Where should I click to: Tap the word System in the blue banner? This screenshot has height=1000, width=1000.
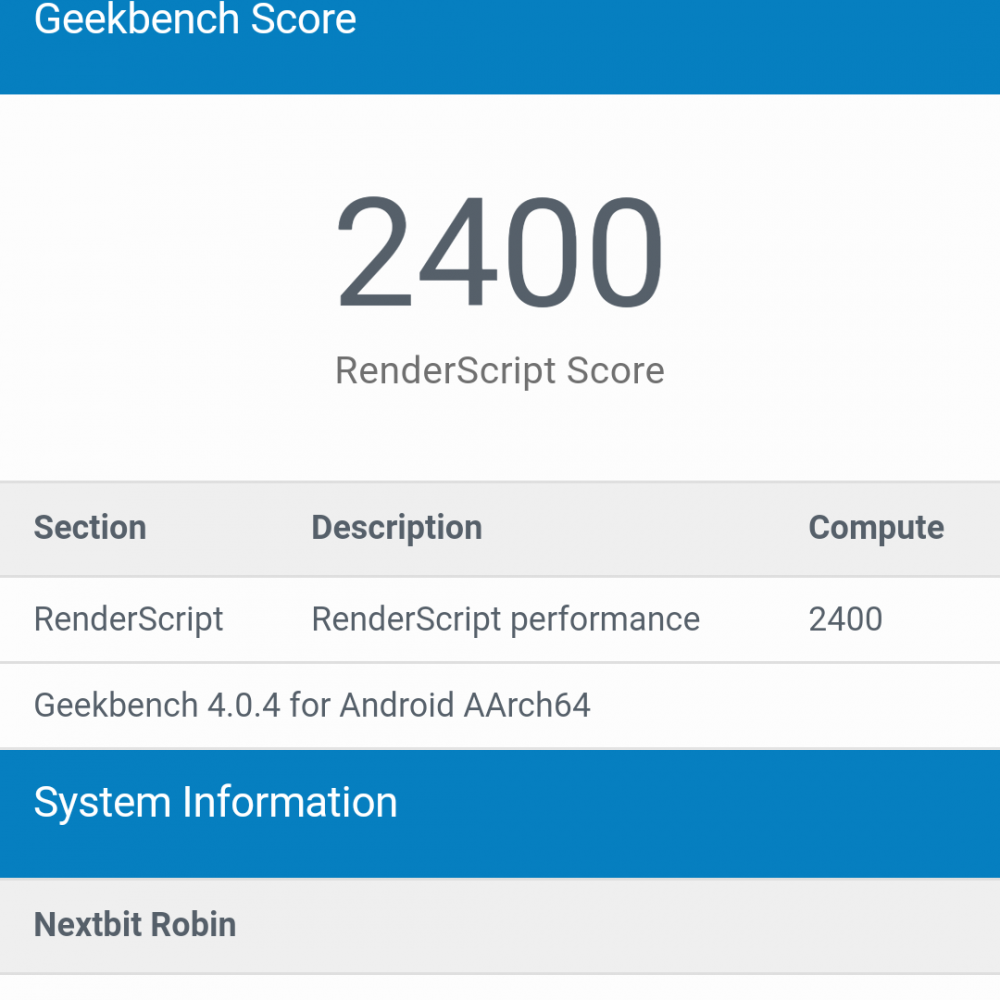coord(102,802)
